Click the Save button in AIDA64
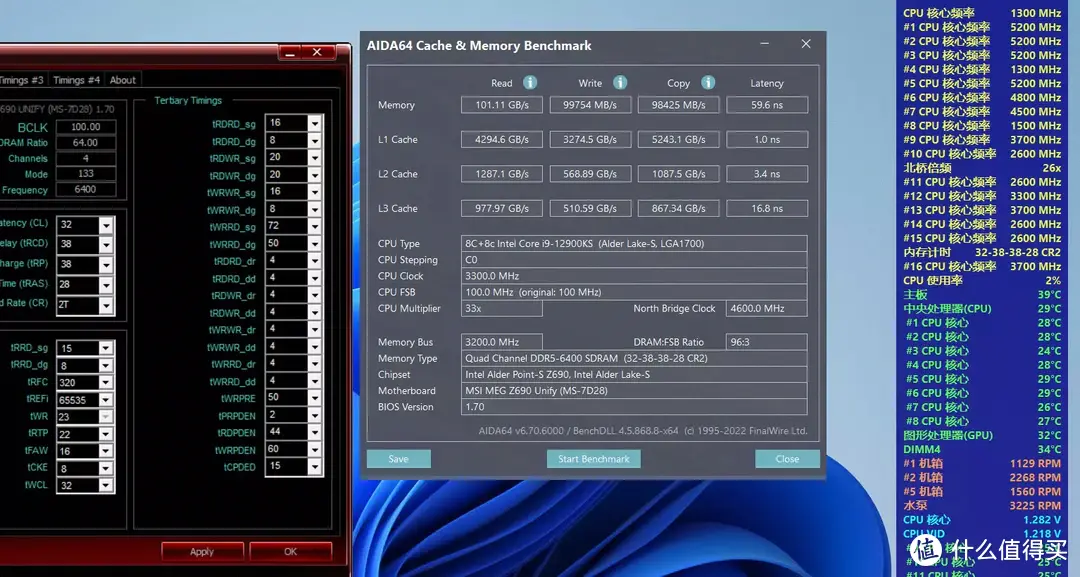1080x577 pixels. pos(399,459)
